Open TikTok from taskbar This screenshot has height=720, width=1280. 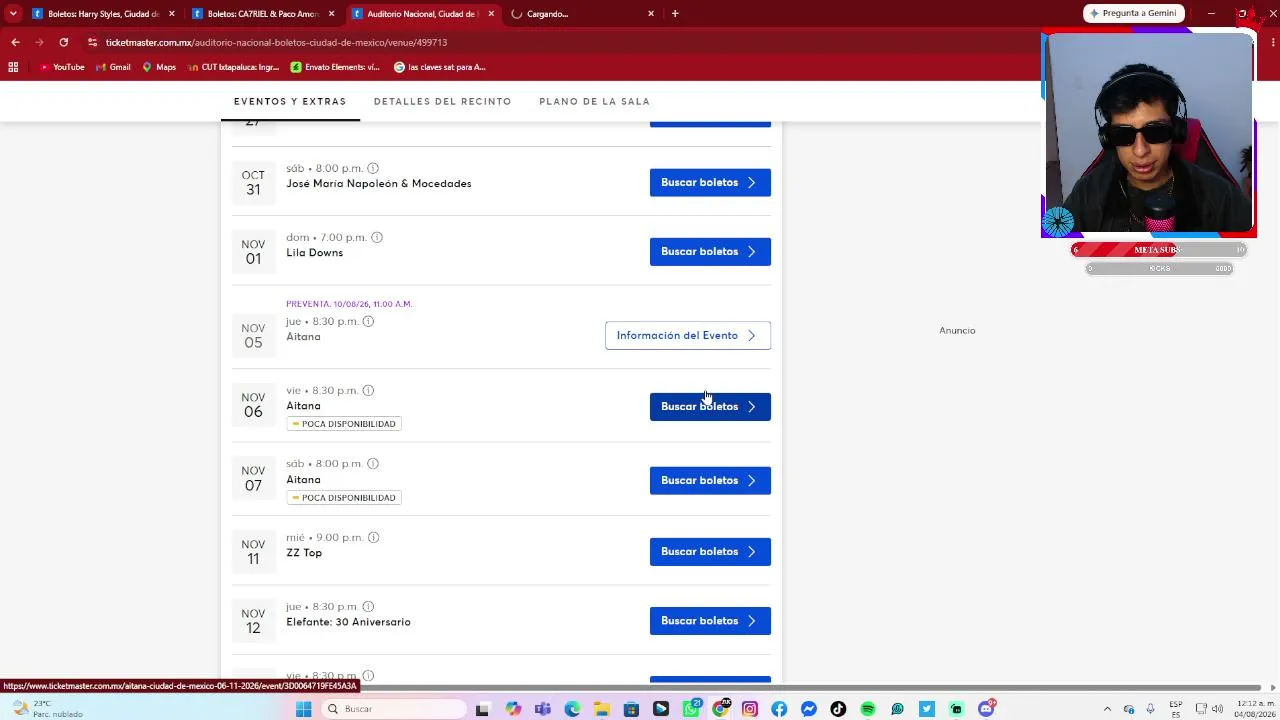click(x=838, y=709)
